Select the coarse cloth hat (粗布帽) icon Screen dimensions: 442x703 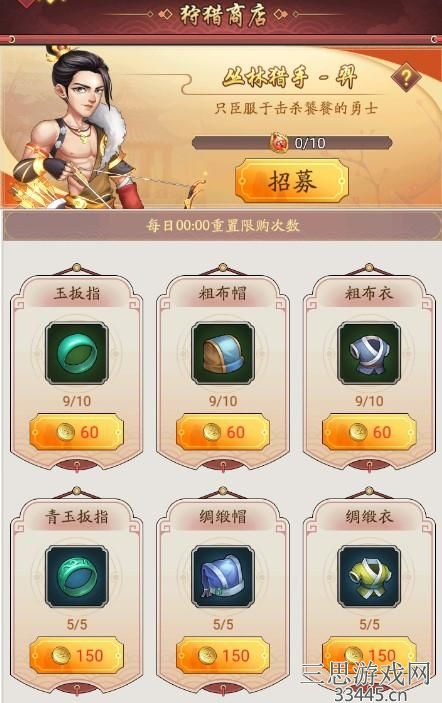pyautogui.click(x=223, y=353)
